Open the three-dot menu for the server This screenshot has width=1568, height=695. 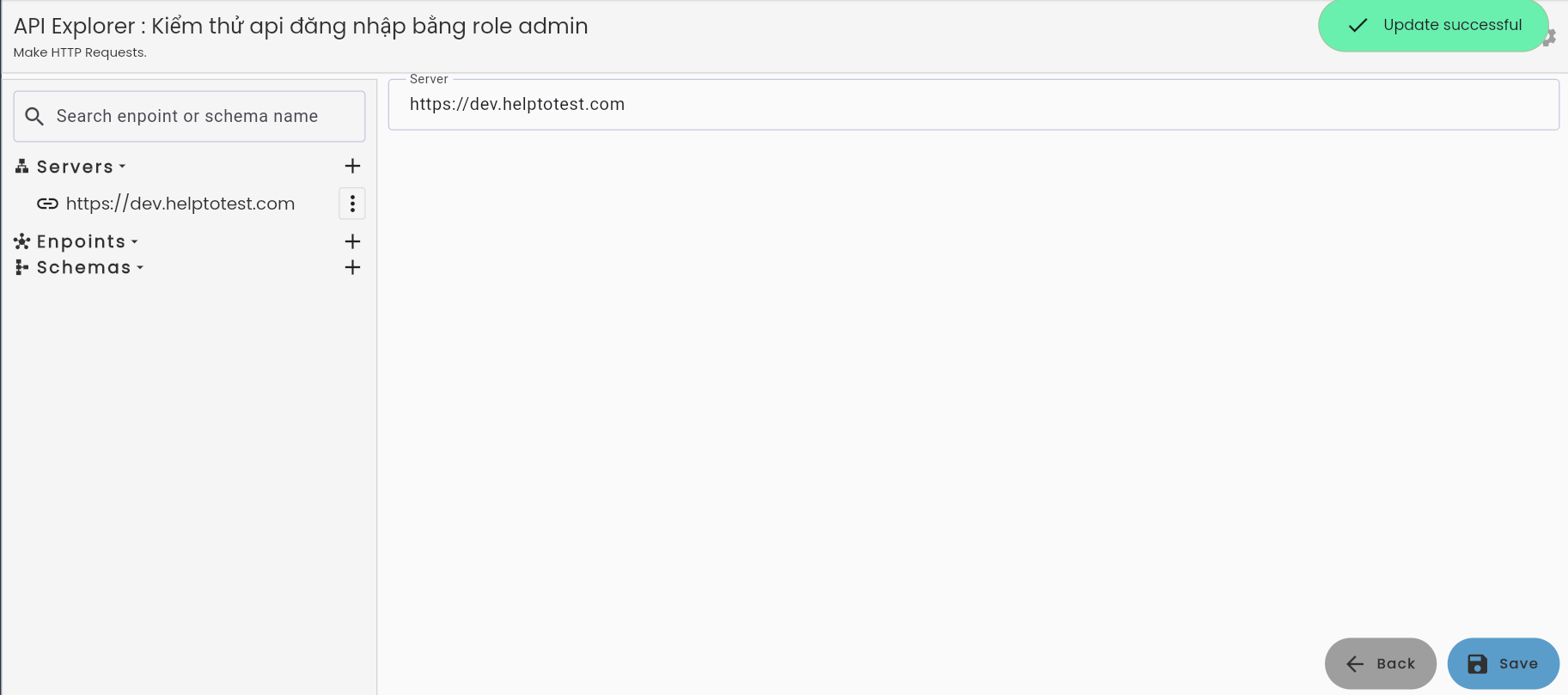click(352, 204)
